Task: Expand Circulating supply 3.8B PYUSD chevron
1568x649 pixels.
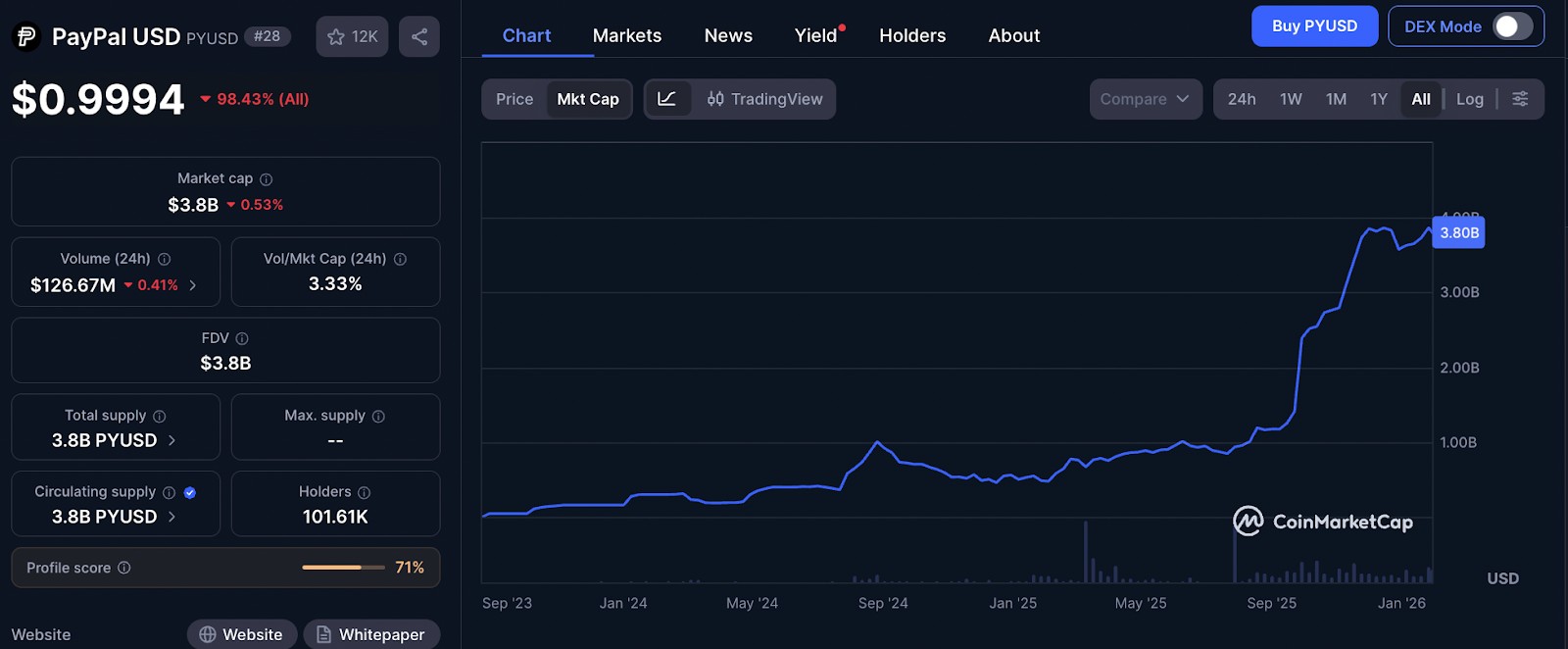Action: point(171,517)
